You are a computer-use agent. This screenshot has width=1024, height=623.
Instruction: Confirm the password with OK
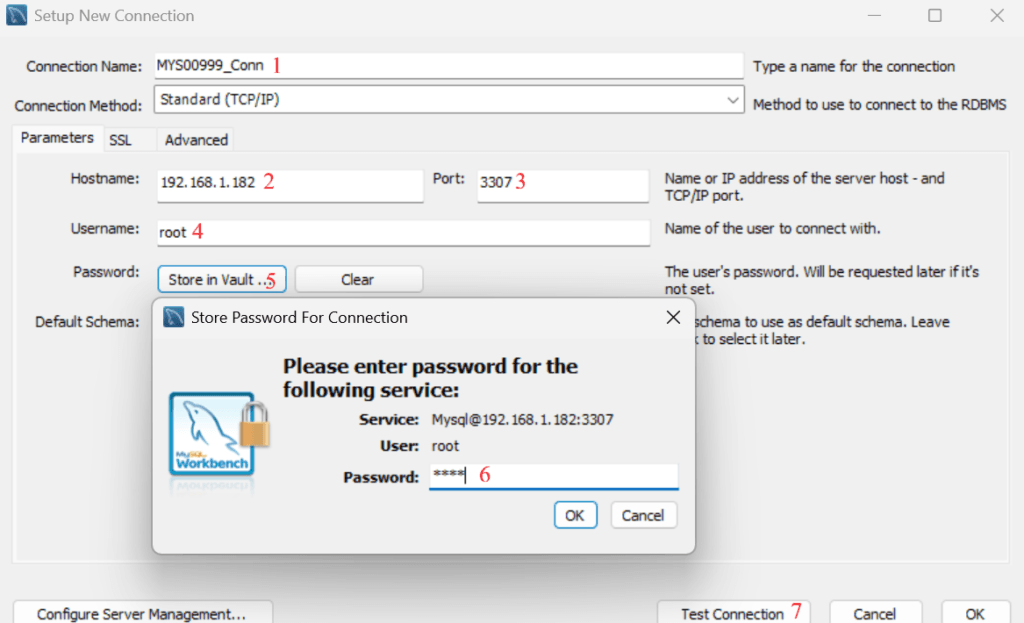click(x=575, y=515)
